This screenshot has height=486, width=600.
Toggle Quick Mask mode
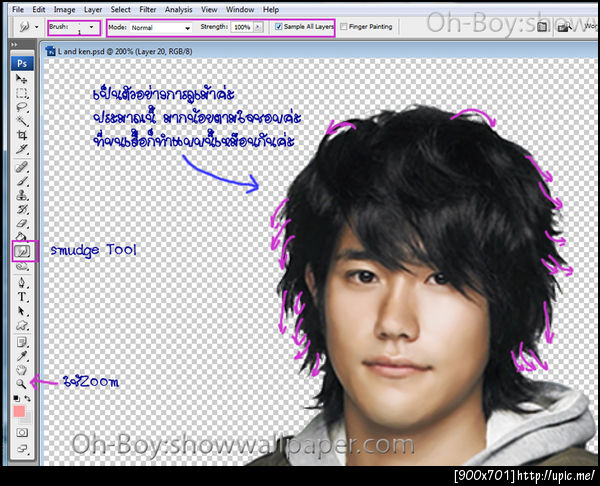(x=21, y=432)
